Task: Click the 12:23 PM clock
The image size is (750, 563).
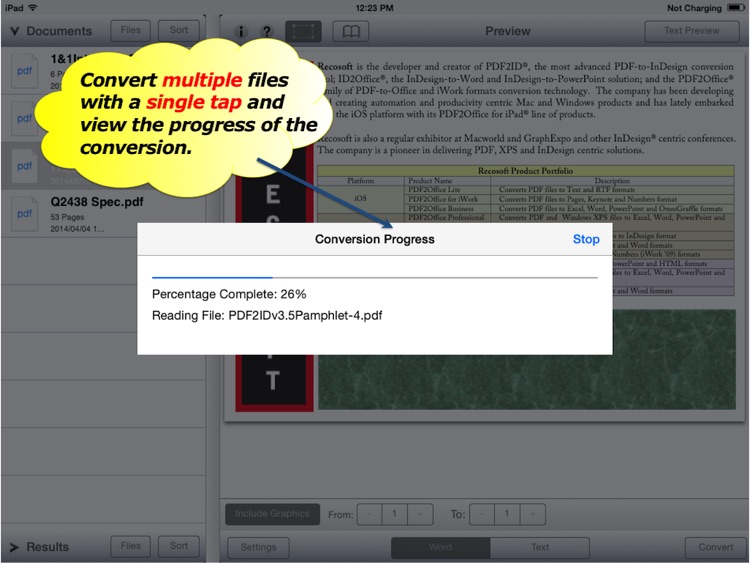Action: (x=375, y=8)
